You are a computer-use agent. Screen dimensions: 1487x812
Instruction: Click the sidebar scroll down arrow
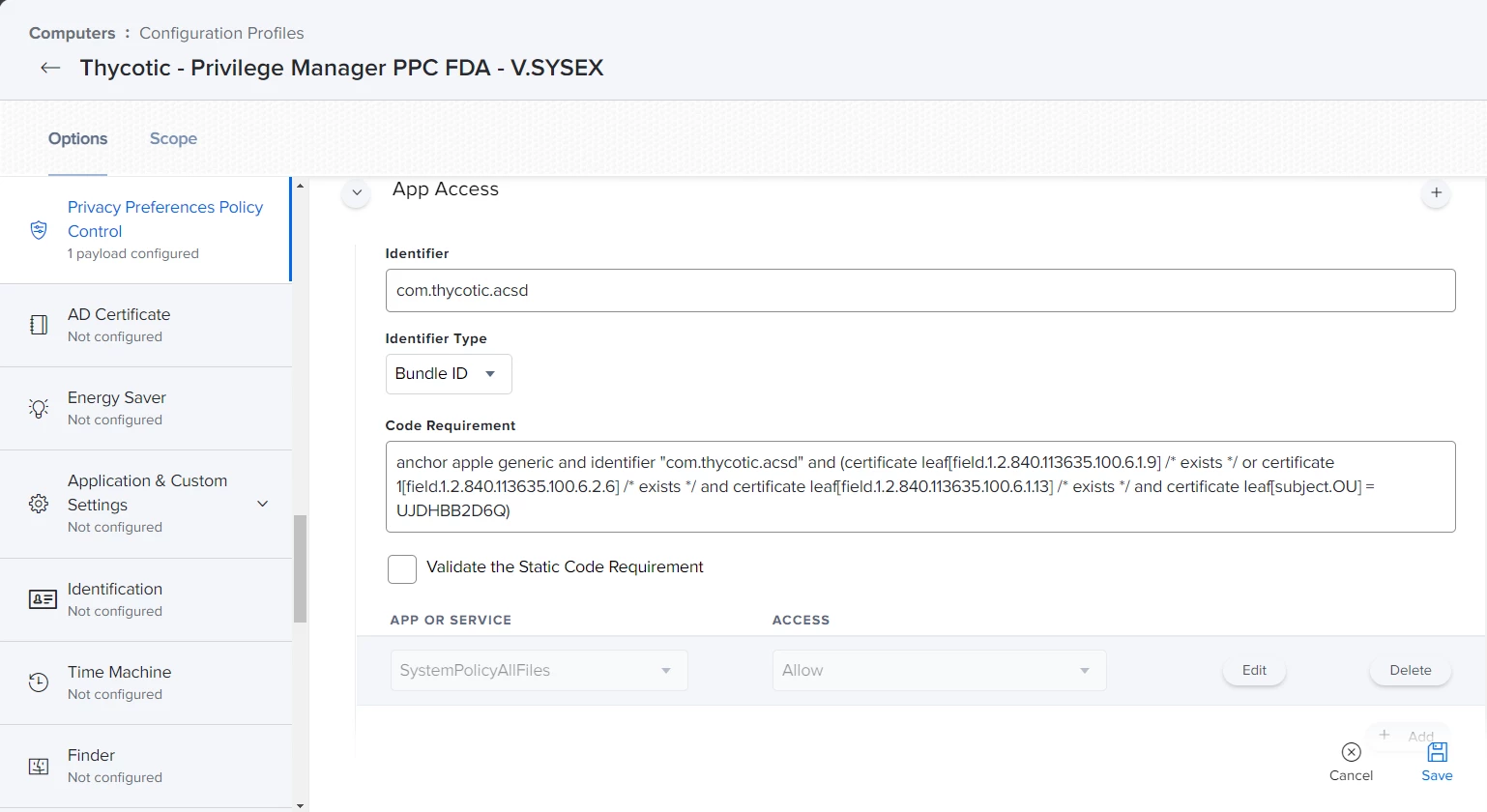pos(300,804)
